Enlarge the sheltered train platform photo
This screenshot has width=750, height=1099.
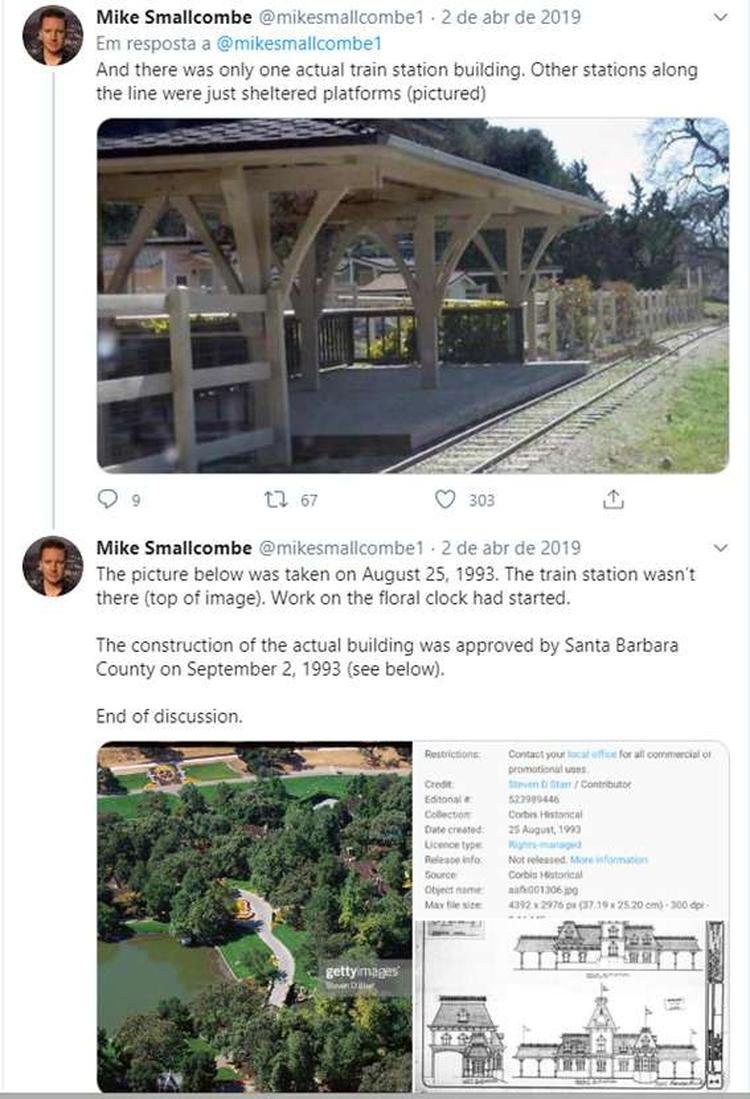[412, 295]
